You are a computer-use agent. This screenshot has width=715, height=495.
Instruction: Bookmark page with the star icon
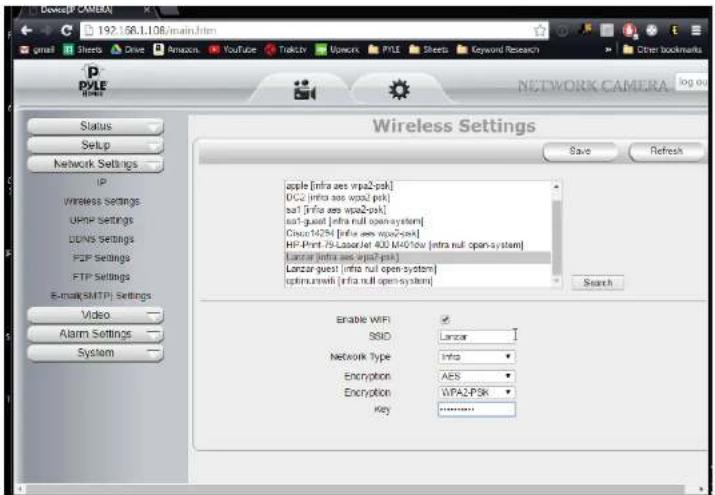(x=539, y=31)
